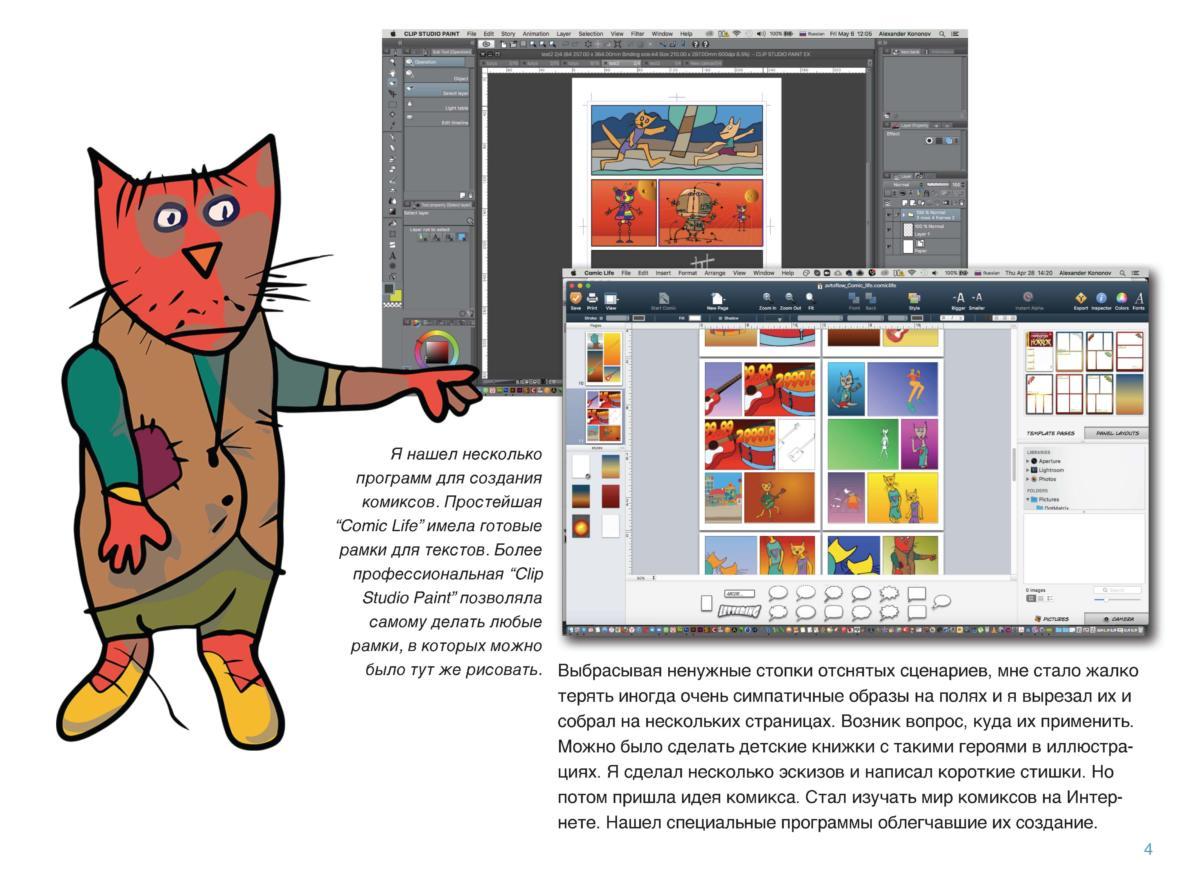Click the search field in Comic Life pictures panel
The height and width of the screenshot is (877, 1200).
click(1117, 590)
